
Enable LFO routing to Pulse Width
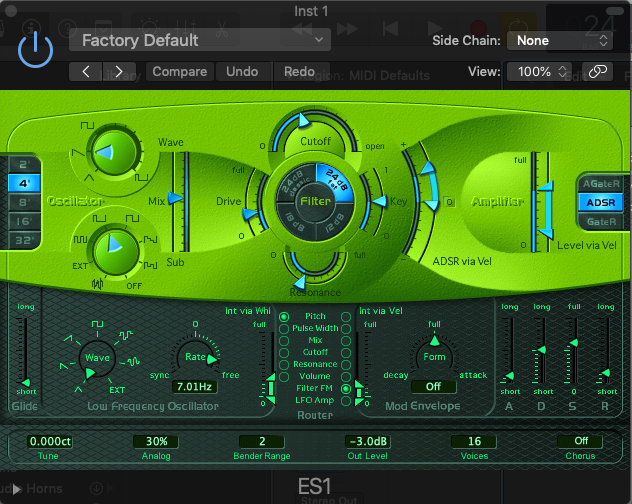(284, 329)
